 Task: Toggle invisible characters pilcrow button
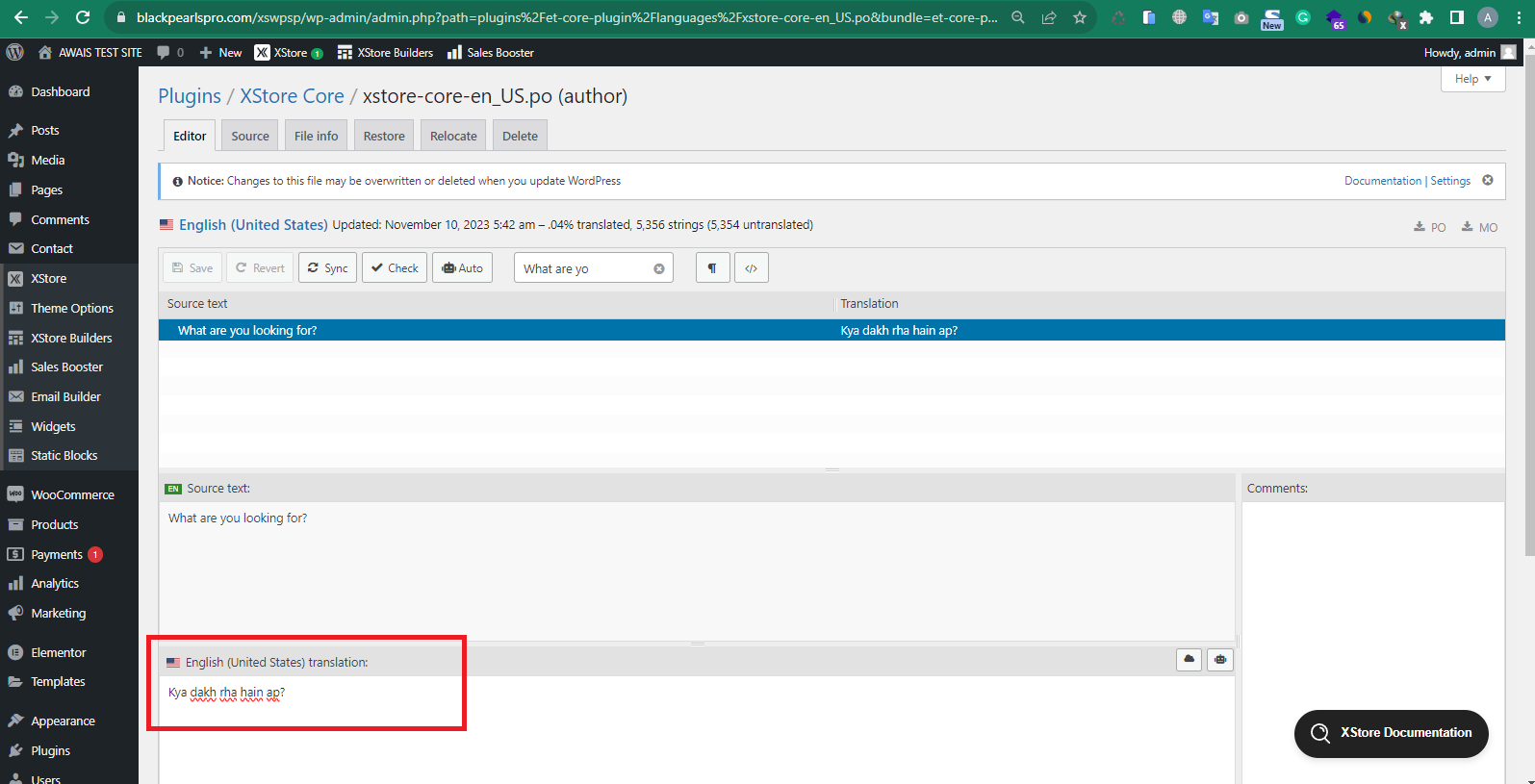point(712,267)
